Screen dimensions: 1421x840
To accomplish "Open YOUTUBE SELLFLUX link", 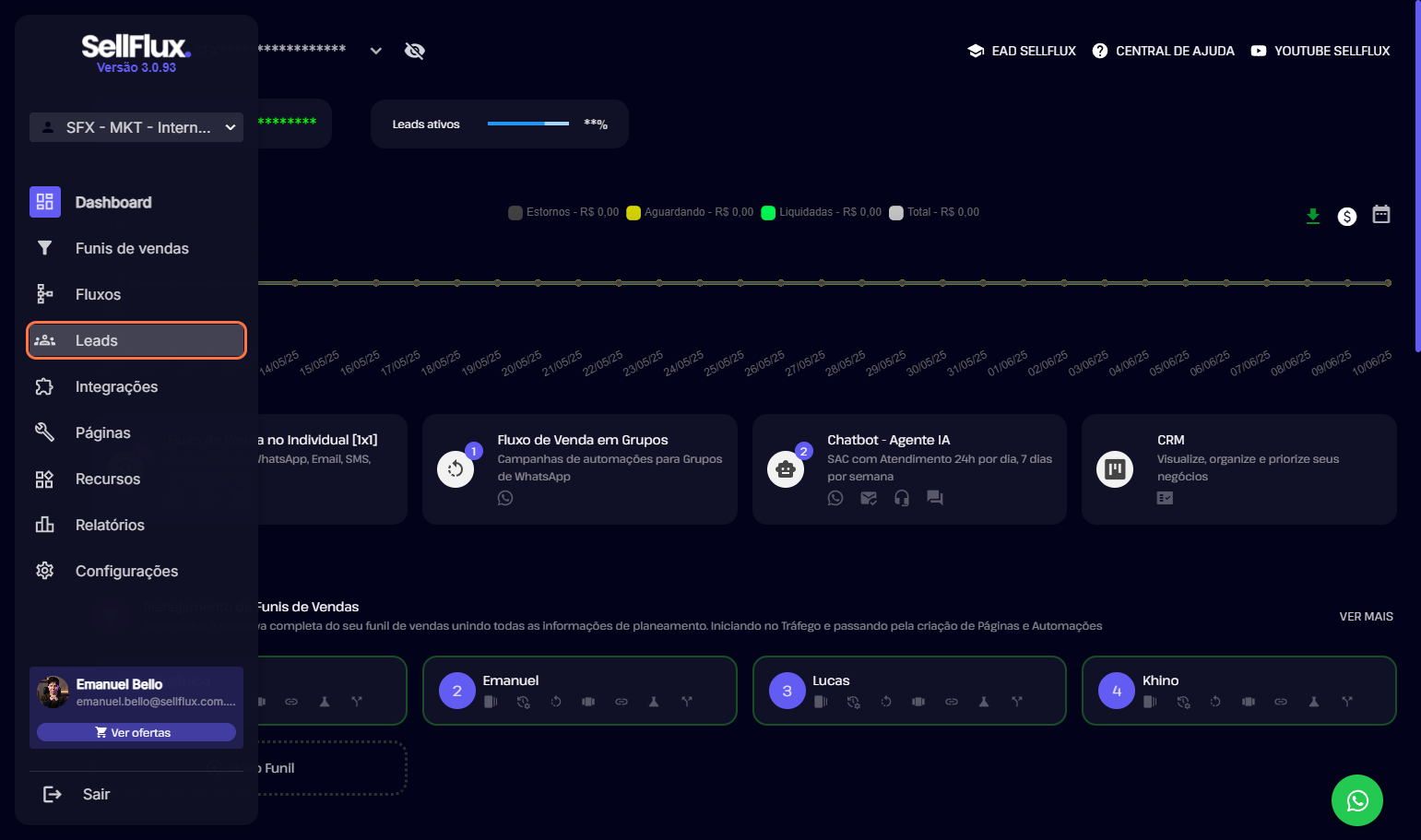I will [x=1320, y=51].
